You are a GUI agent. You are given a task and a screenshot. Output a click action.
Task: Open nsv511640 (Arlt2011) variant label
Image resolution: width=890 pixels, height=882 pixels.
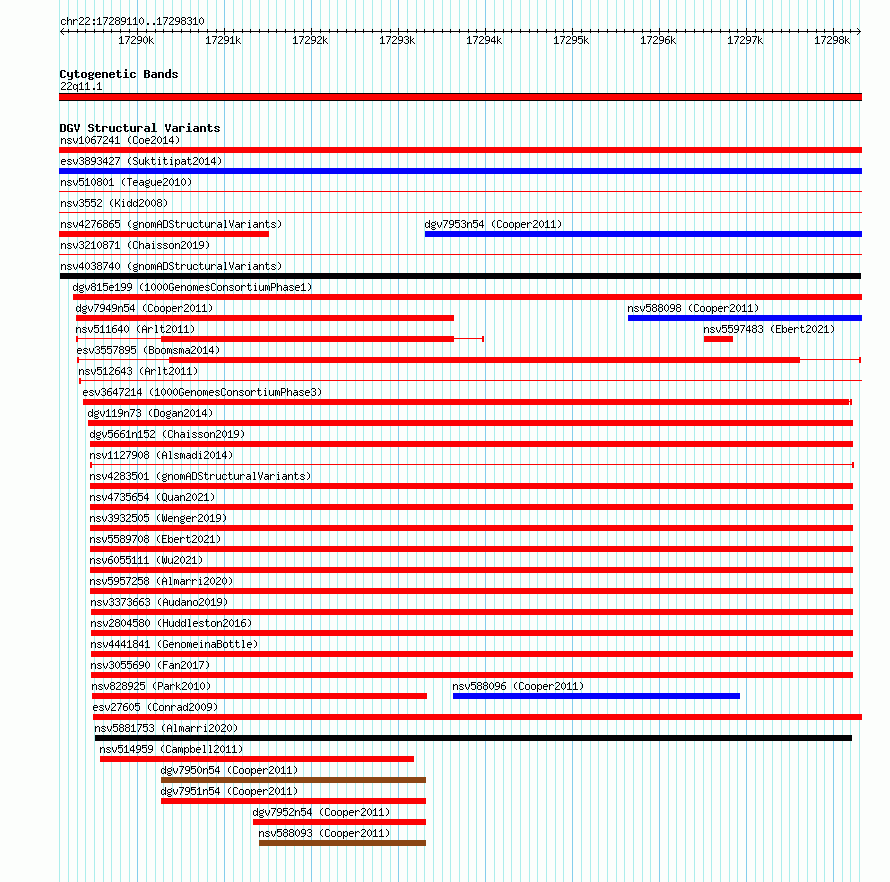click(x=135, y=329)
